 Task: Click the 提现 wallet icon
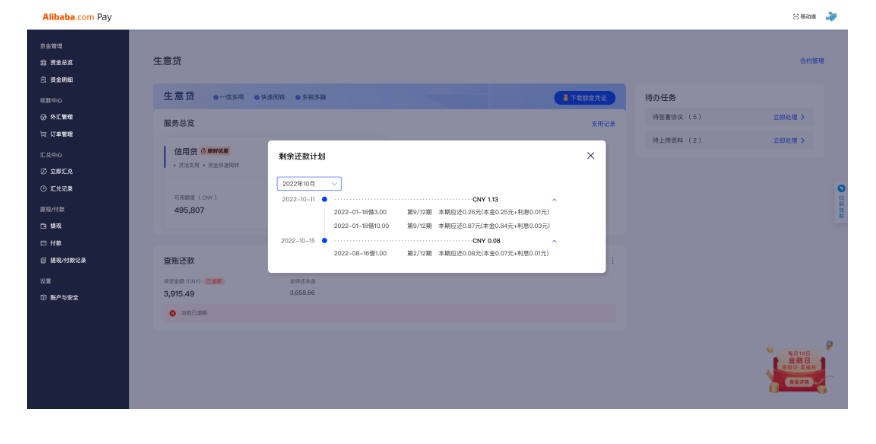point(44,226)
